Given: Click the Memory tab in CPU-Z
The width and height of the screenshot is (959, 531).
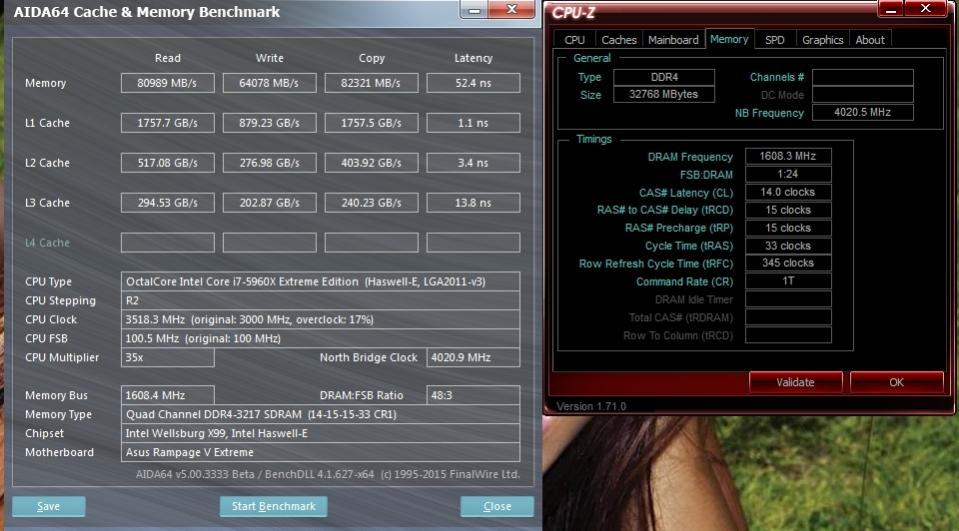Looking at the screenshot, I should 729,39.
